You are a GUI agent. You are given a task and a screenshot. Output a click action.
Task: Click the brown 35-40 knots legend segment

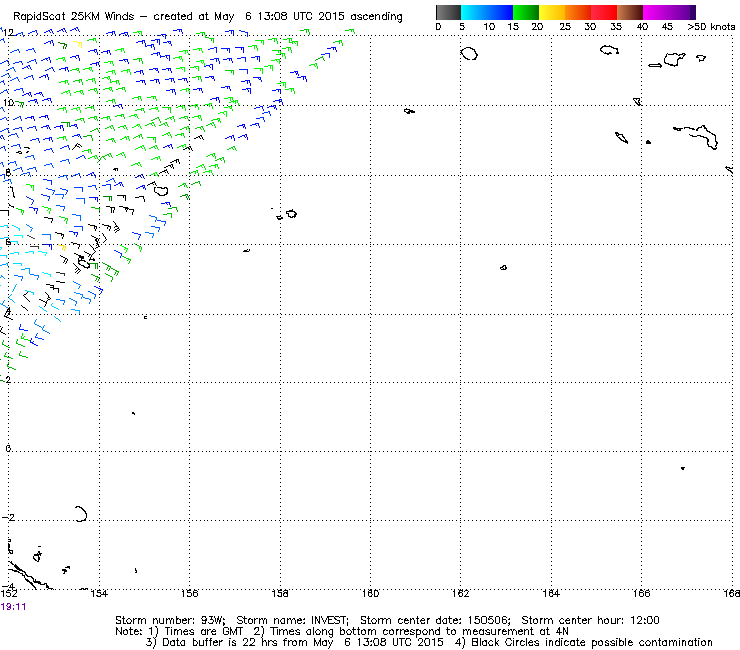630,12
